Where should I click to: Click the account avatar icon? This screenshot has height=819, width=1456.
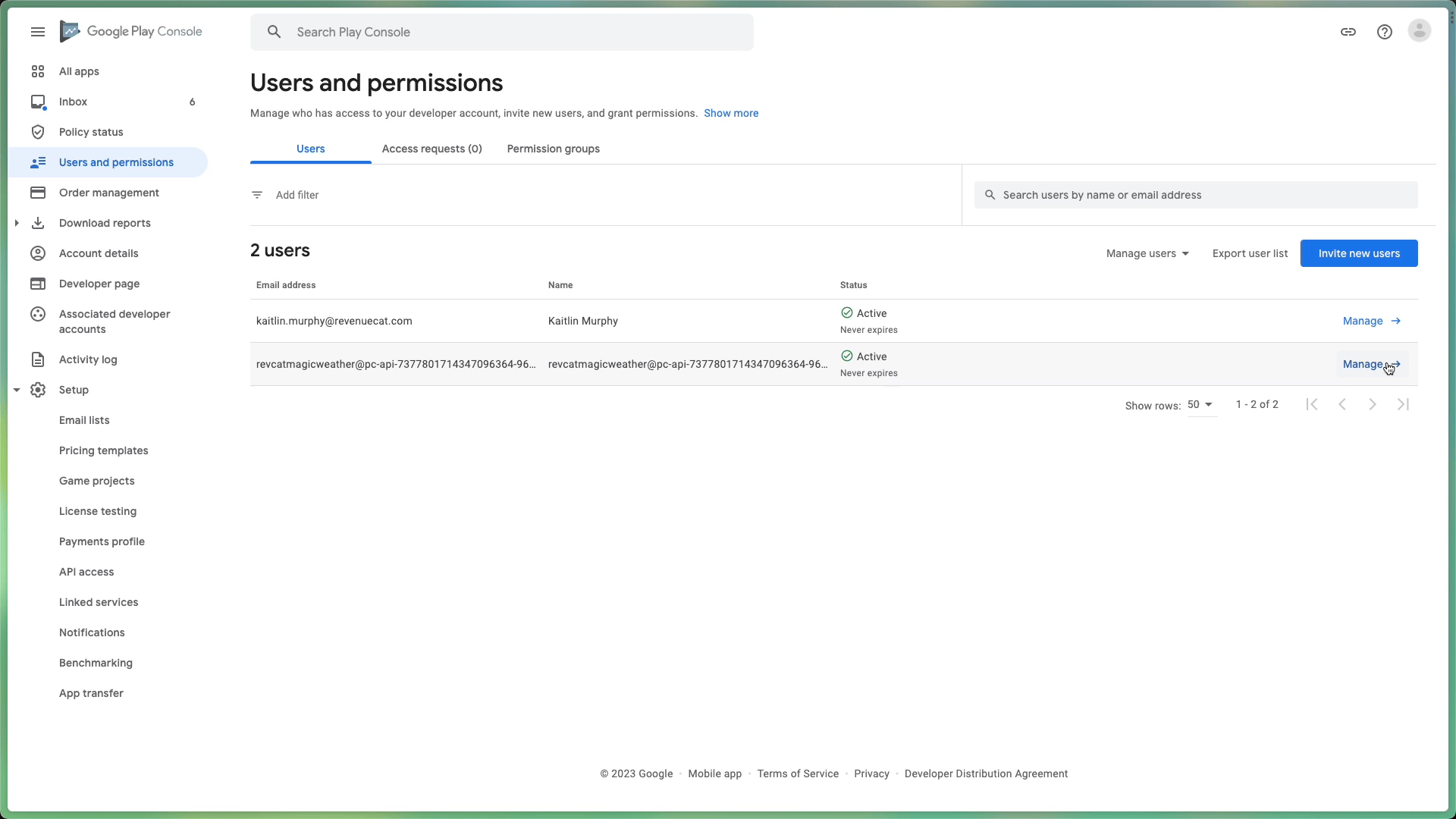(1419, 31)
